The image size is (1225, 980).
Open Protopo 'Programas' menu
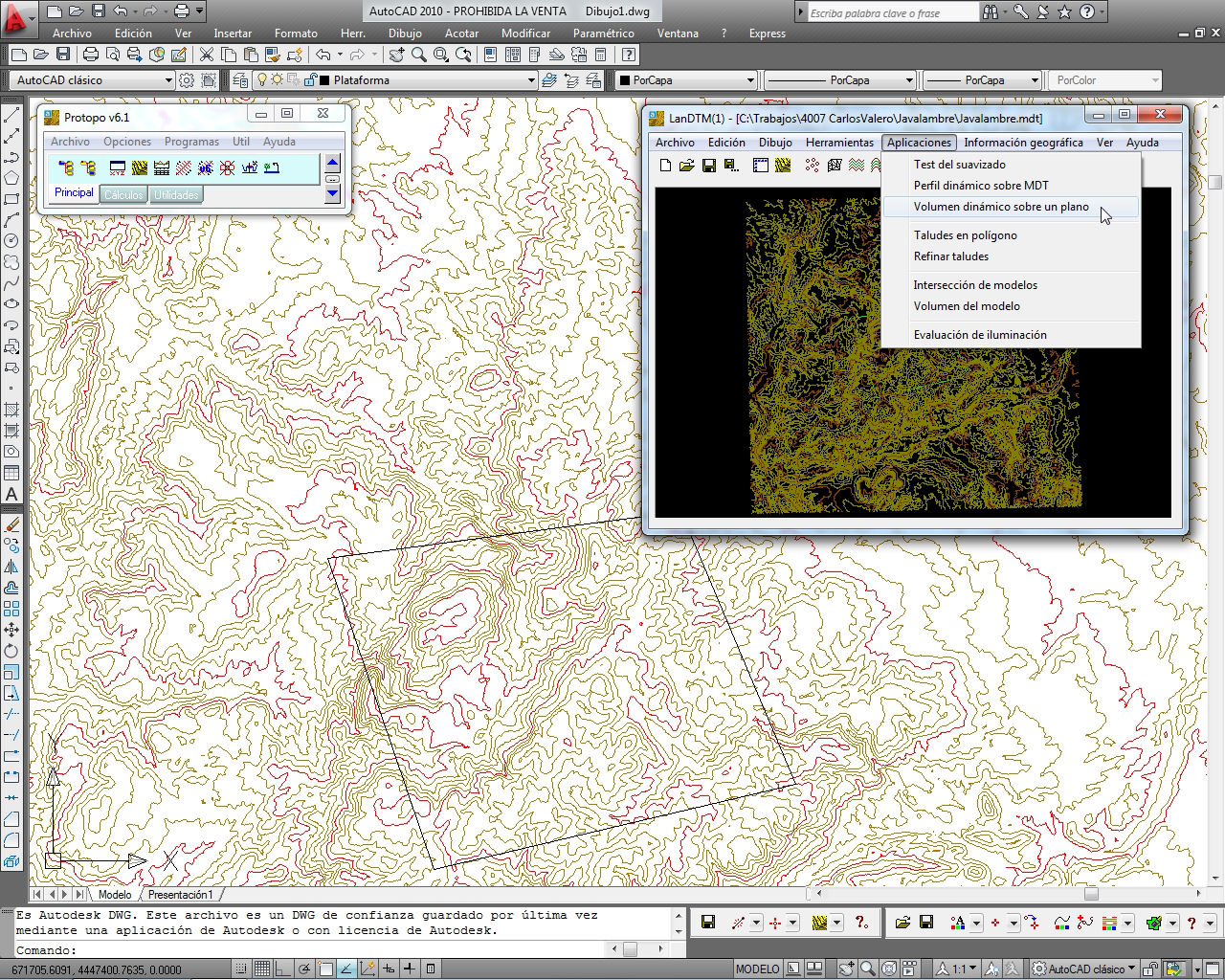[191, 142]
